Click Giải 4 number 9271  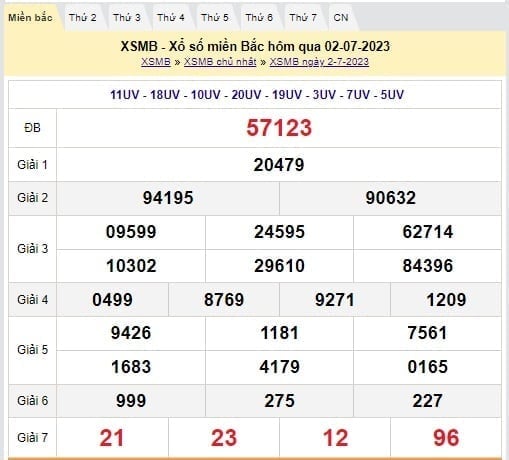pyautogui.click(x=335, y=300)
